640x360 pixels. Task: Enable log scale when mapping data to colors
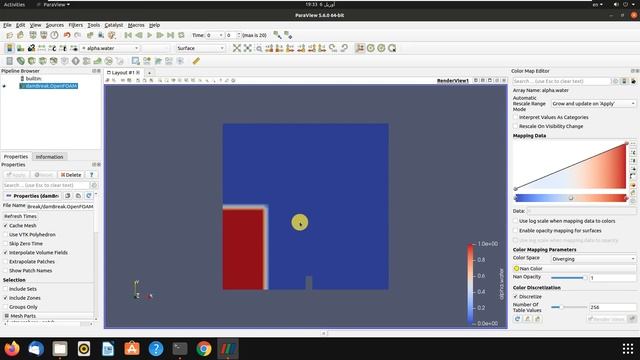(516, 221)
